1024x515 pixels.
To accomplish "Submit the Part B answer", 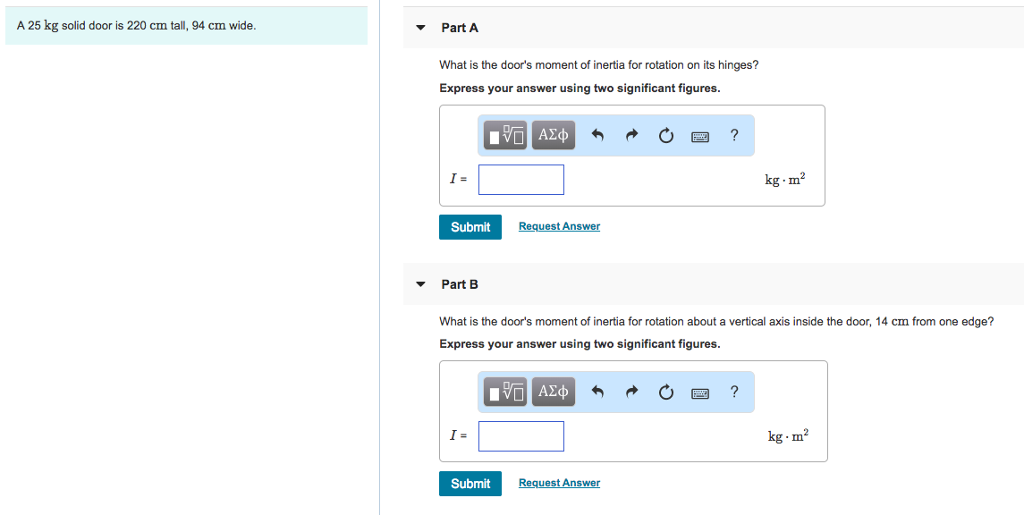I will click(470, 484).
